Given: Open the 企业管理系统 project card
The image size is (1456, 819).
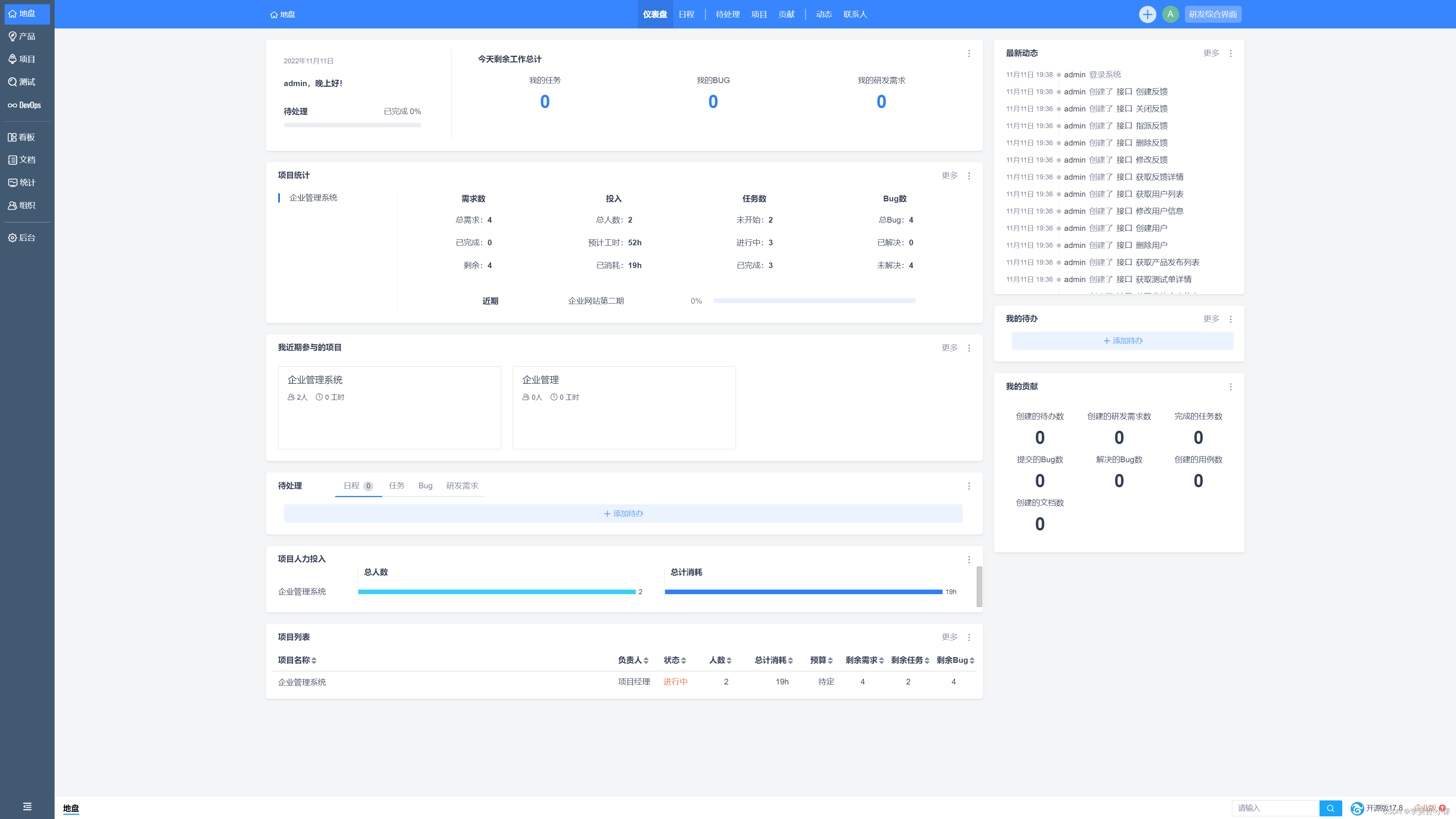Looking at the screenshot, I should tap(389, 408).
